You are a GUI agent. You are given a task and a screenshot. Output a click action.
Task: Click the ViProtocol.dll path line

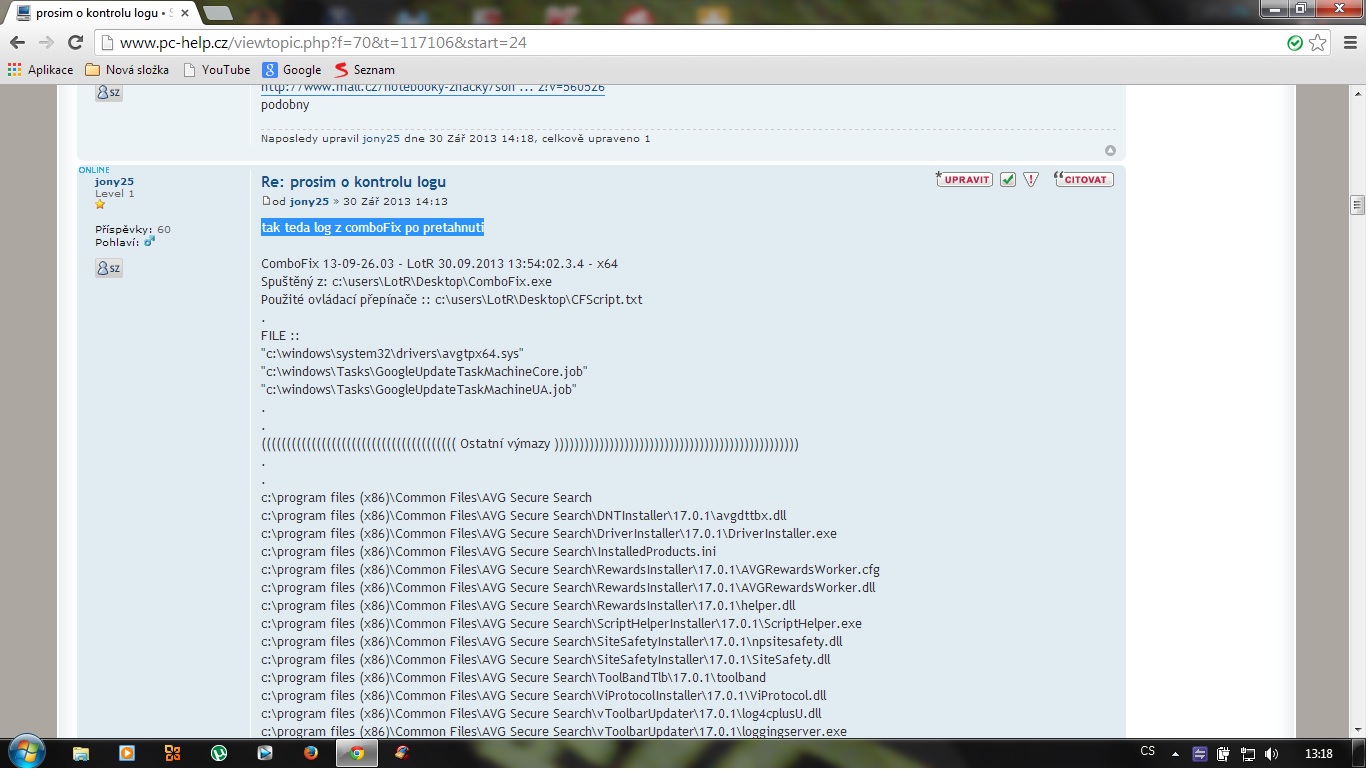coord(543,696)
